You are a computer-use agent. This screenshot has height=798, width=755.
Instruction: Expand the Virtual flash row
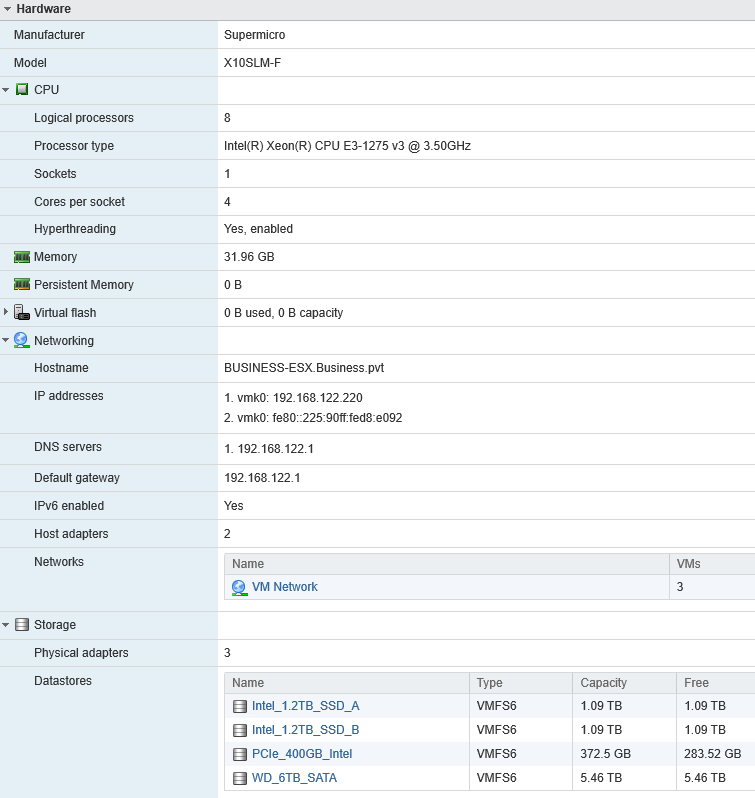click(x=6, y=313)
